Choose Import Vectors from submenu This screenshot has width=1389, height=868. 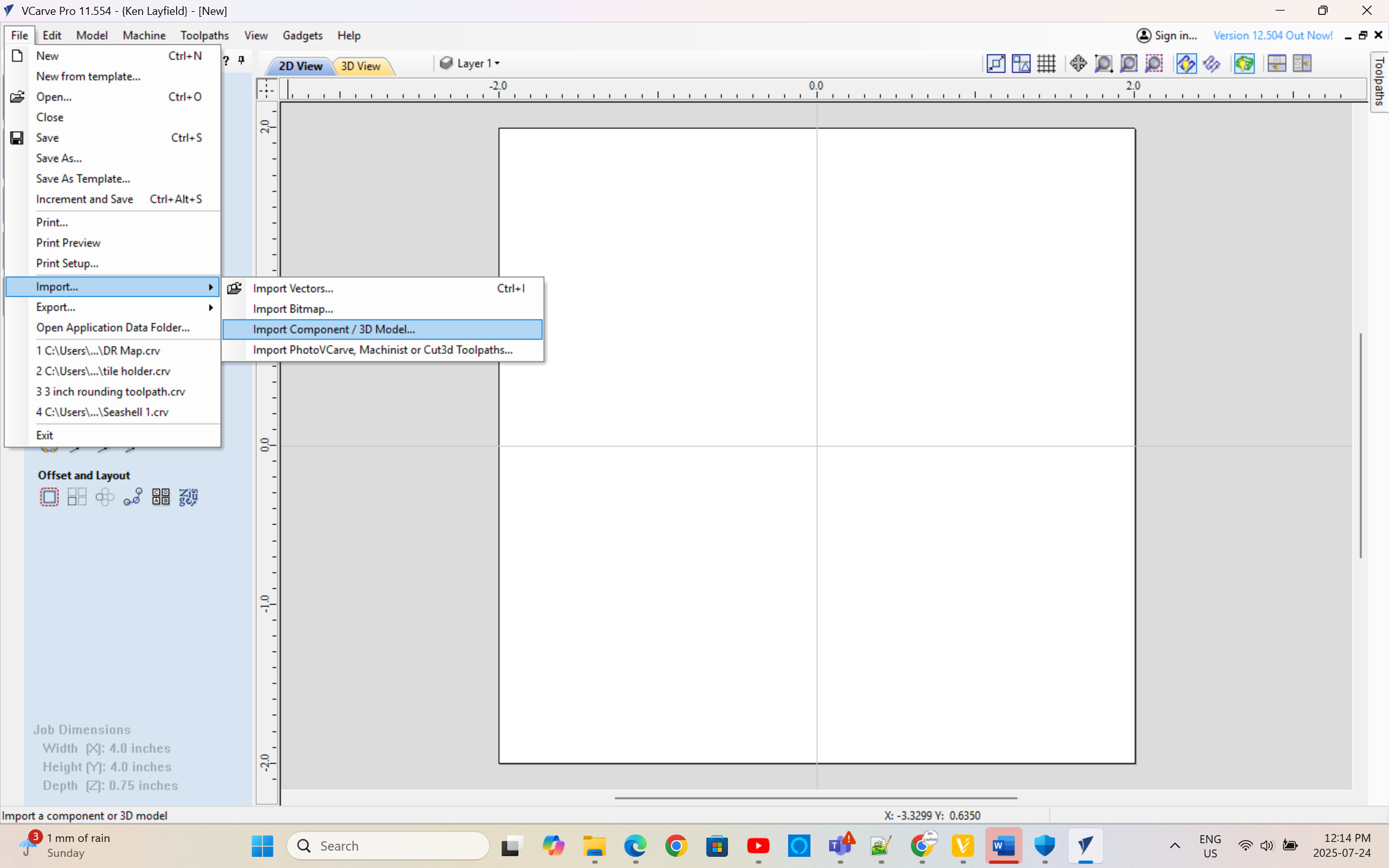tap(383, 288)
